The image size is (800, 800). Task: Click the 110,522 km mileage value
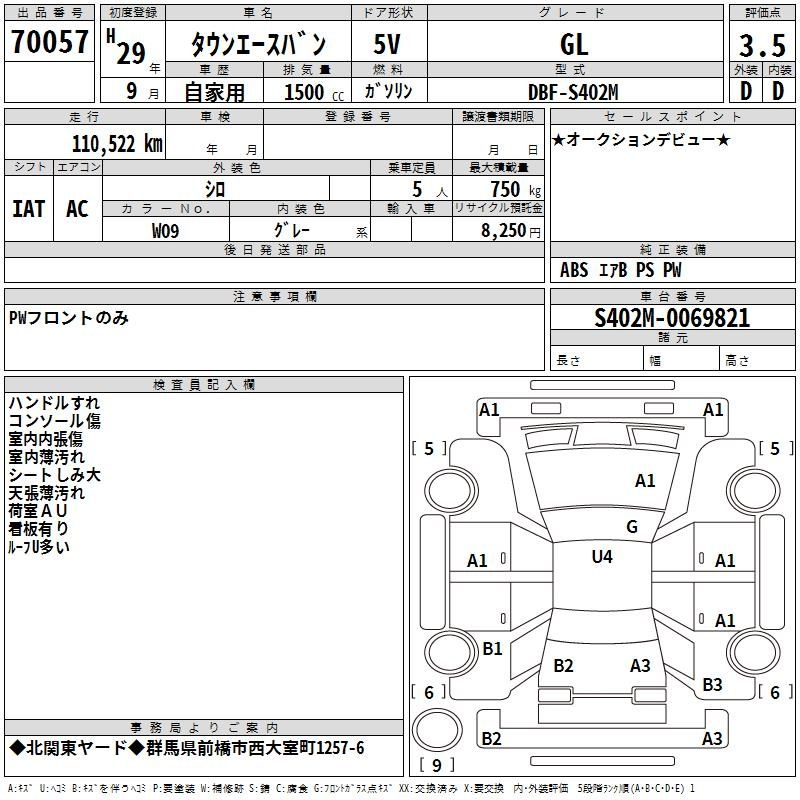pos(116,144)
